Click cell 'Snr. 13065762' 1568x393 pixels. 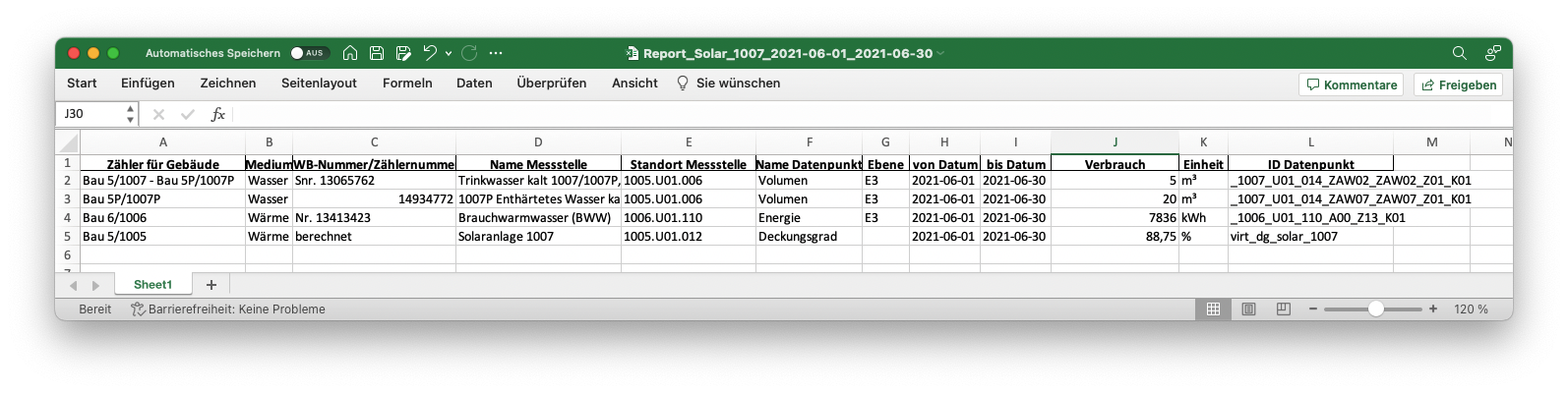tap(374, 181)
